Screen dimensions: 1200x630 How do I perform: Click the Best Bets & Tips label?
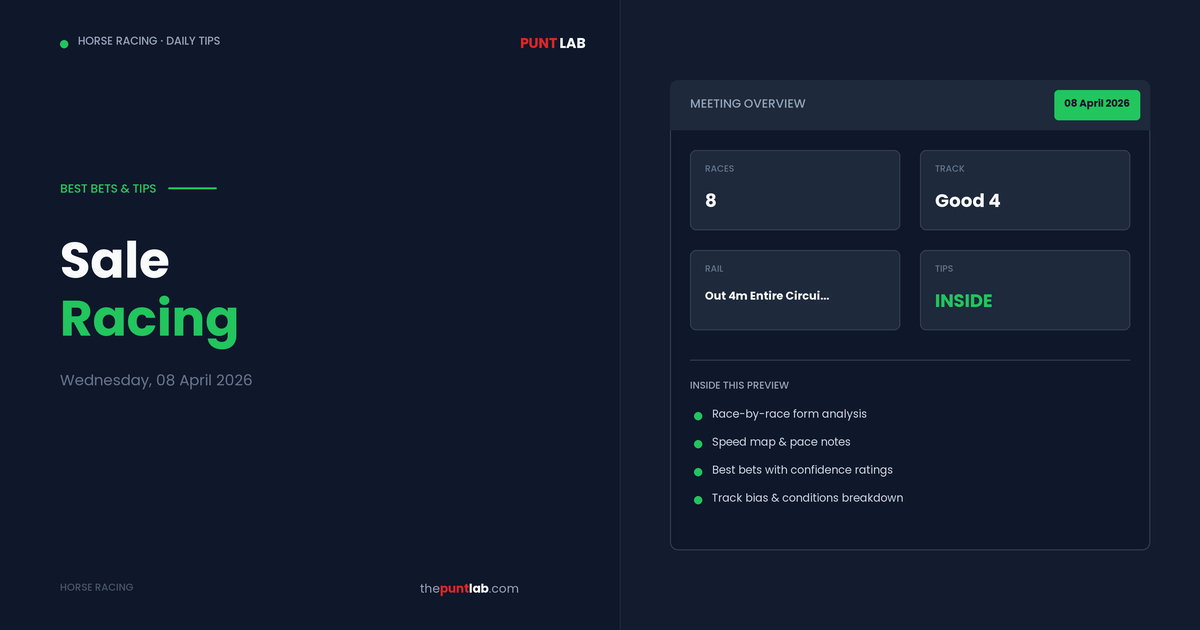pos(108,188)
